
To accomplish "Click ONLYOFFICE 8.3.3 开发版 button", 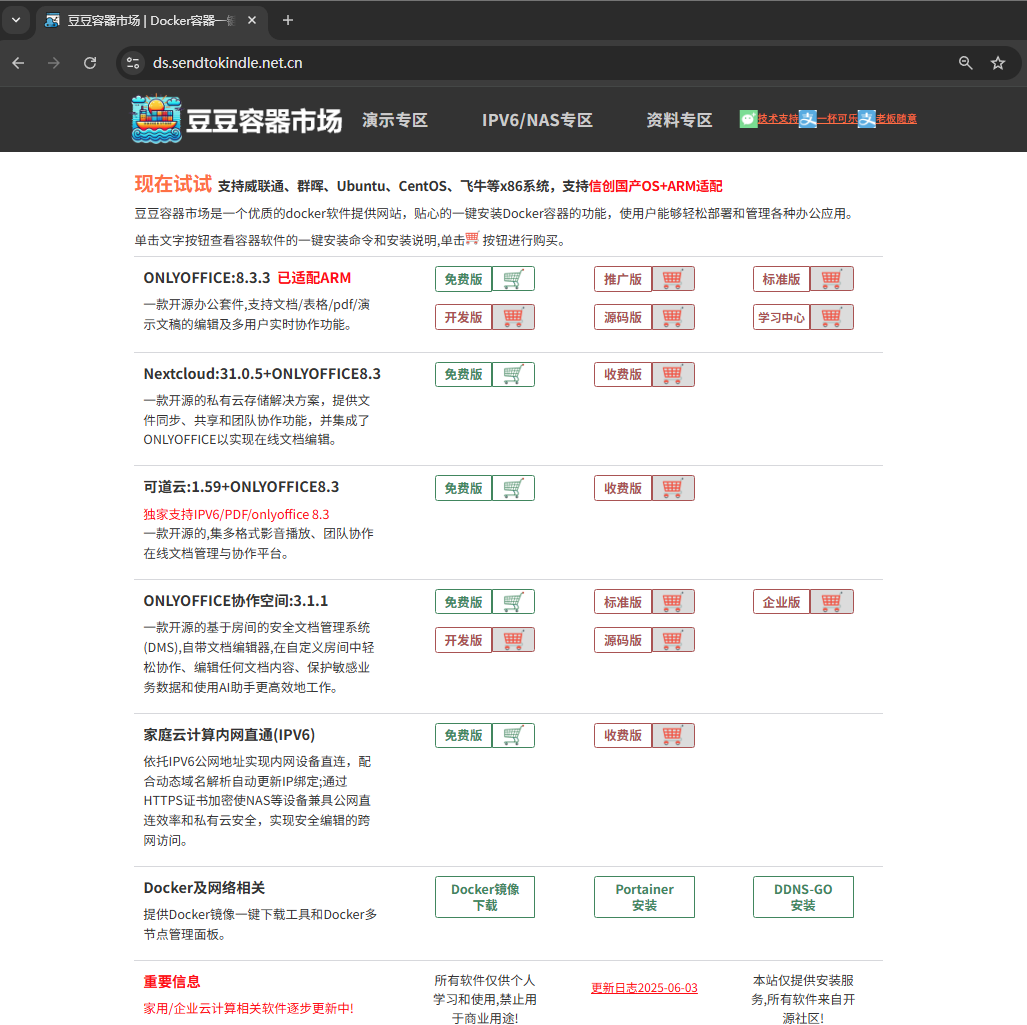I will tap(464, 317).
